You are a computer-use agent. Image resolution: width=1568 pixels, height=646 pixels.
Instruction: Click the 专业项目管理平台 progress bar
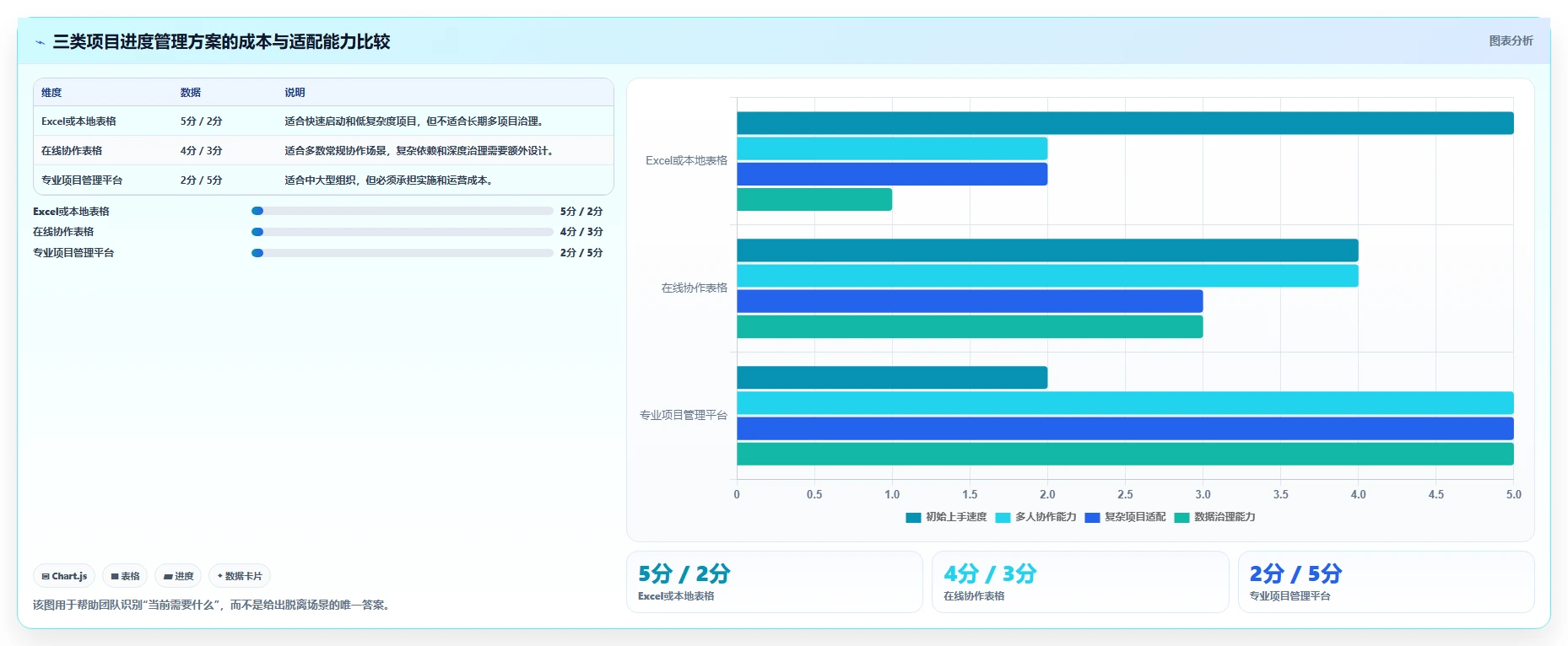click(403, 253)
